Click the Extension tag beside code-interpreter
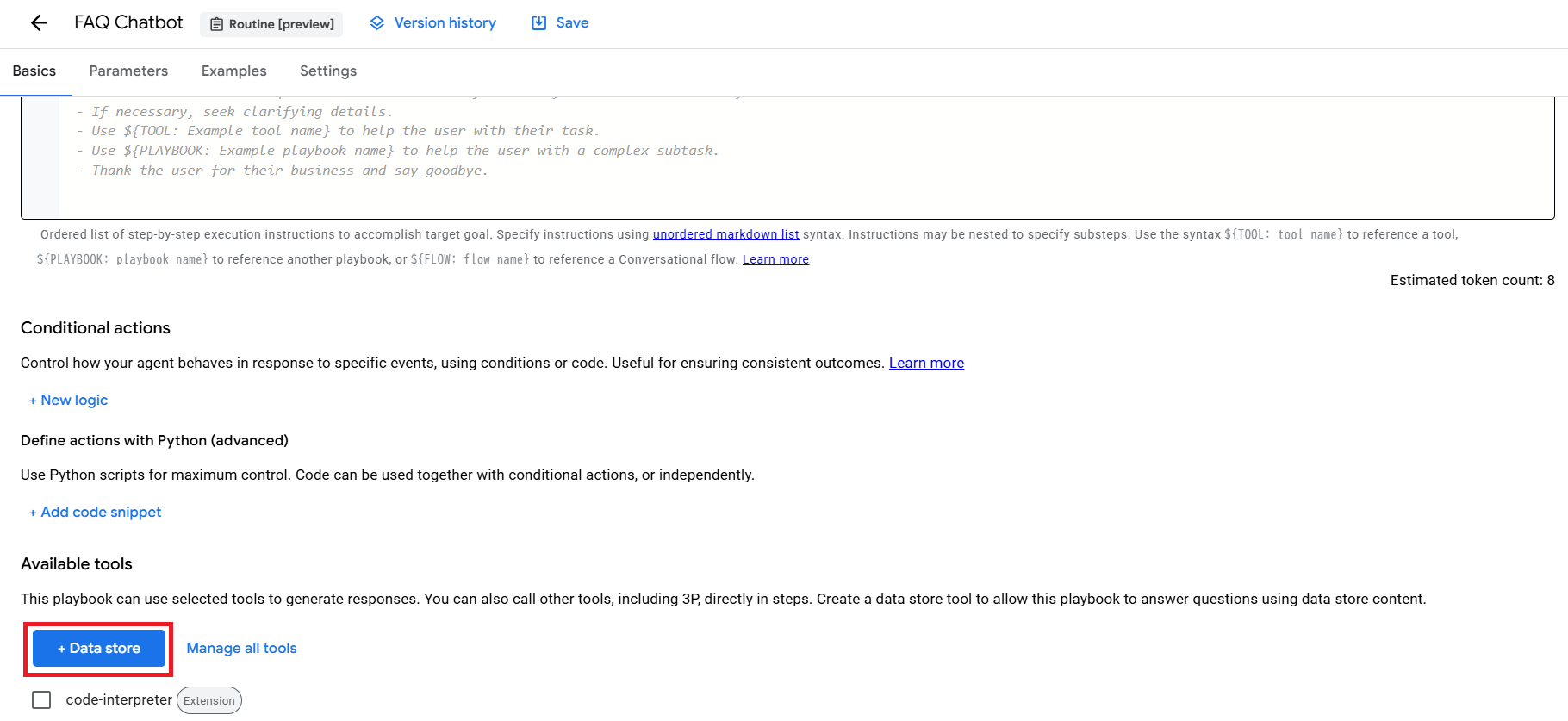The height and width of the screenshot is (721, 1568). 209,700
